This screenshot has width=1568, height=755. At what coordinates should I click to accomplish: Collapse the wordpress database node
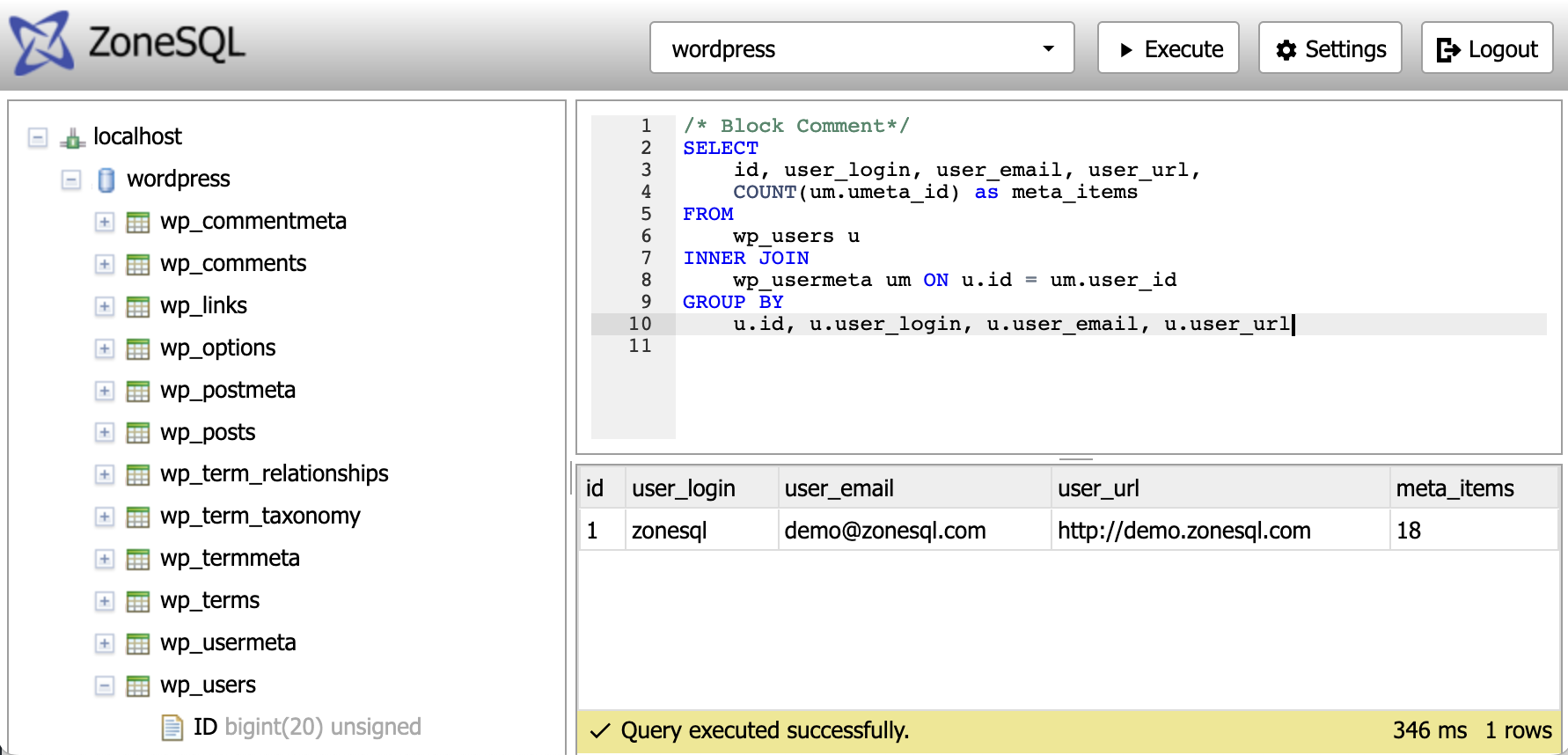(71, 180)
